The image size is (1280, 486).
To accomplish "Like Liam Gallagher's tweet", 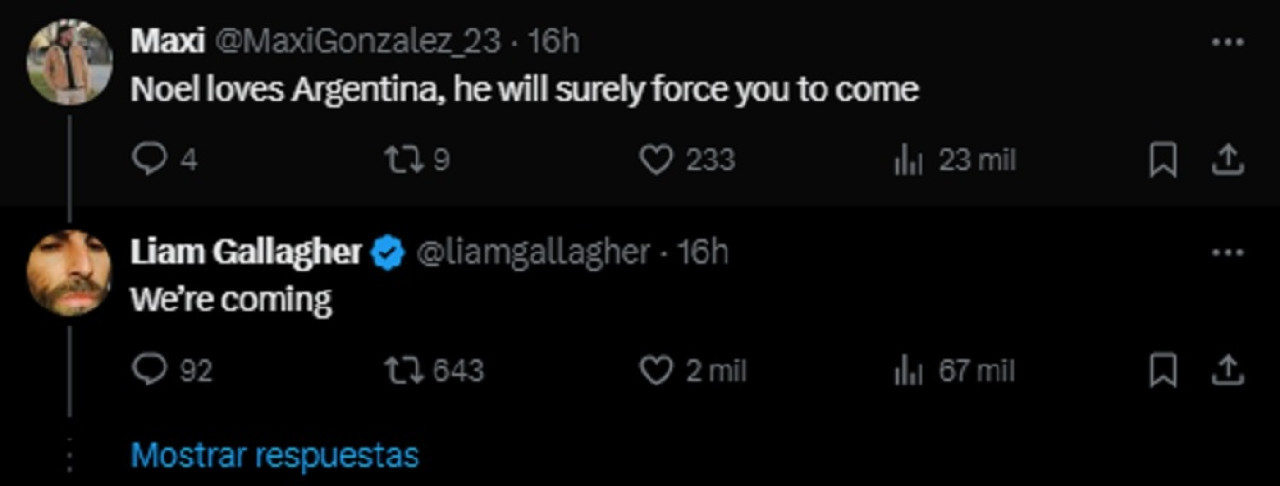I will click(656, 371).
